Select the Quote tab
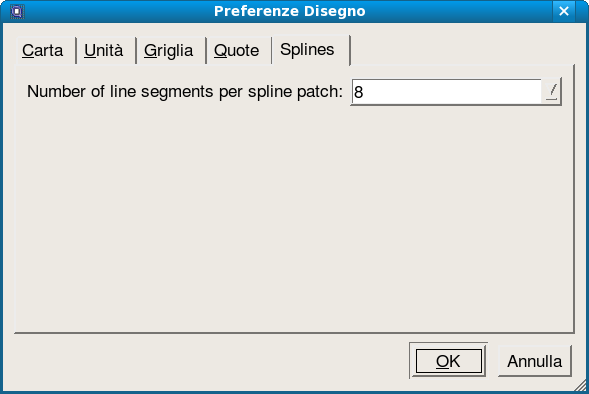 (239, 50)
